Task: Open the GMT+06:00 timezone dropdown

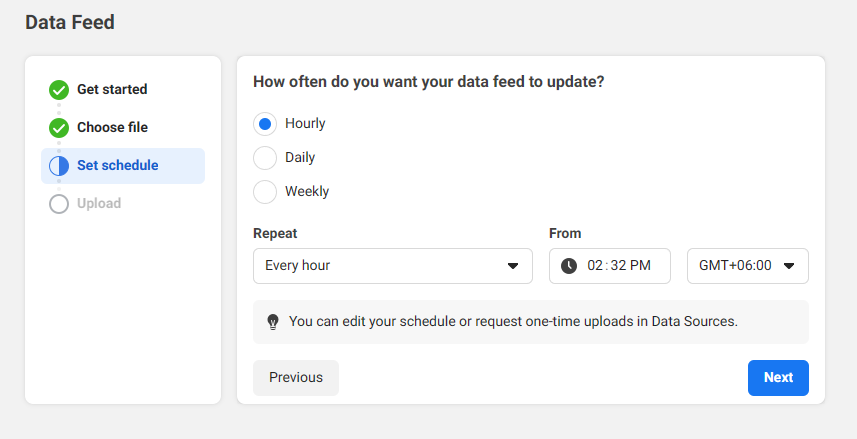Action: pos(747,266)
